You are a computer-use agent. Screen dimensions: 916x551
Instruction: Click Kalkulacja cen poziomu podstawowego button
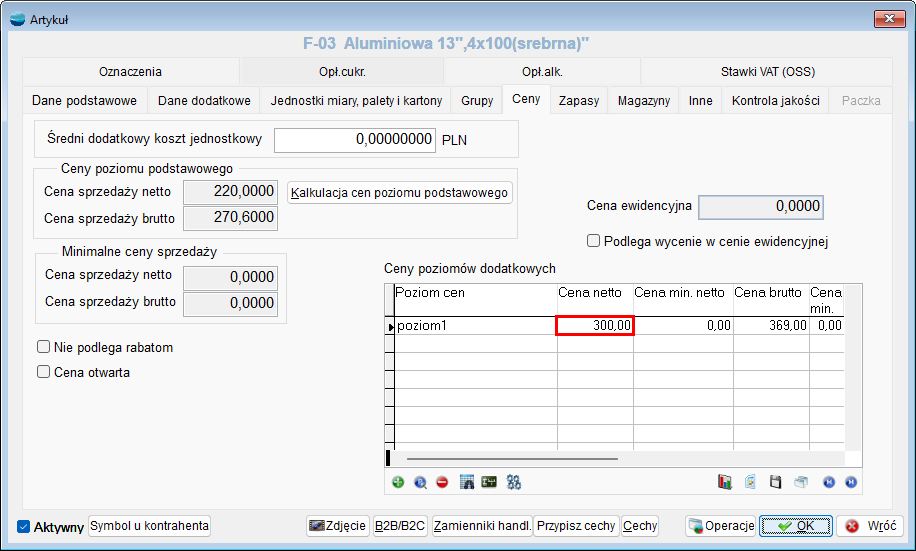click(x=400, y=193)
